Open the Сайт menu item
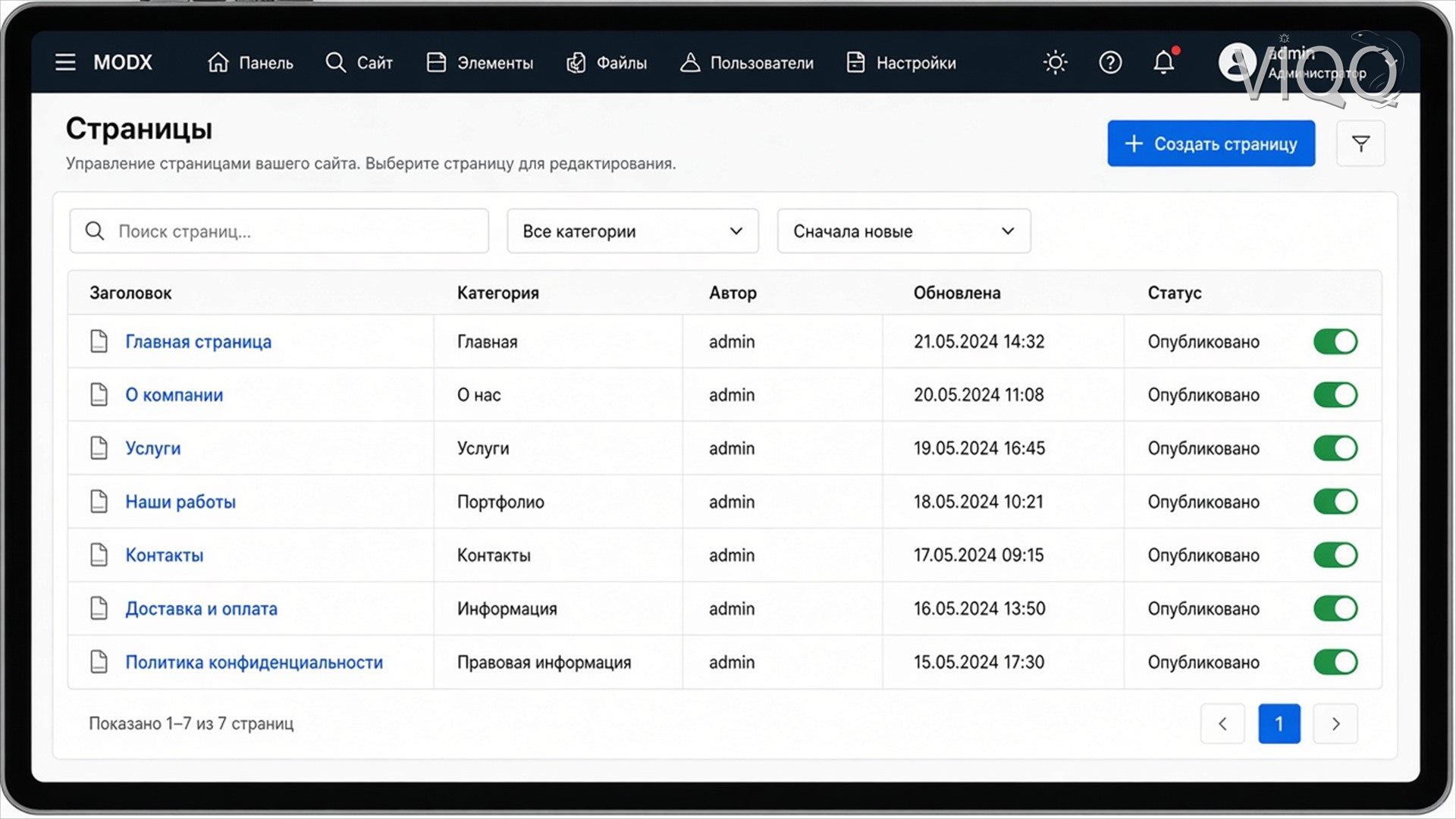 click(359, 62)
